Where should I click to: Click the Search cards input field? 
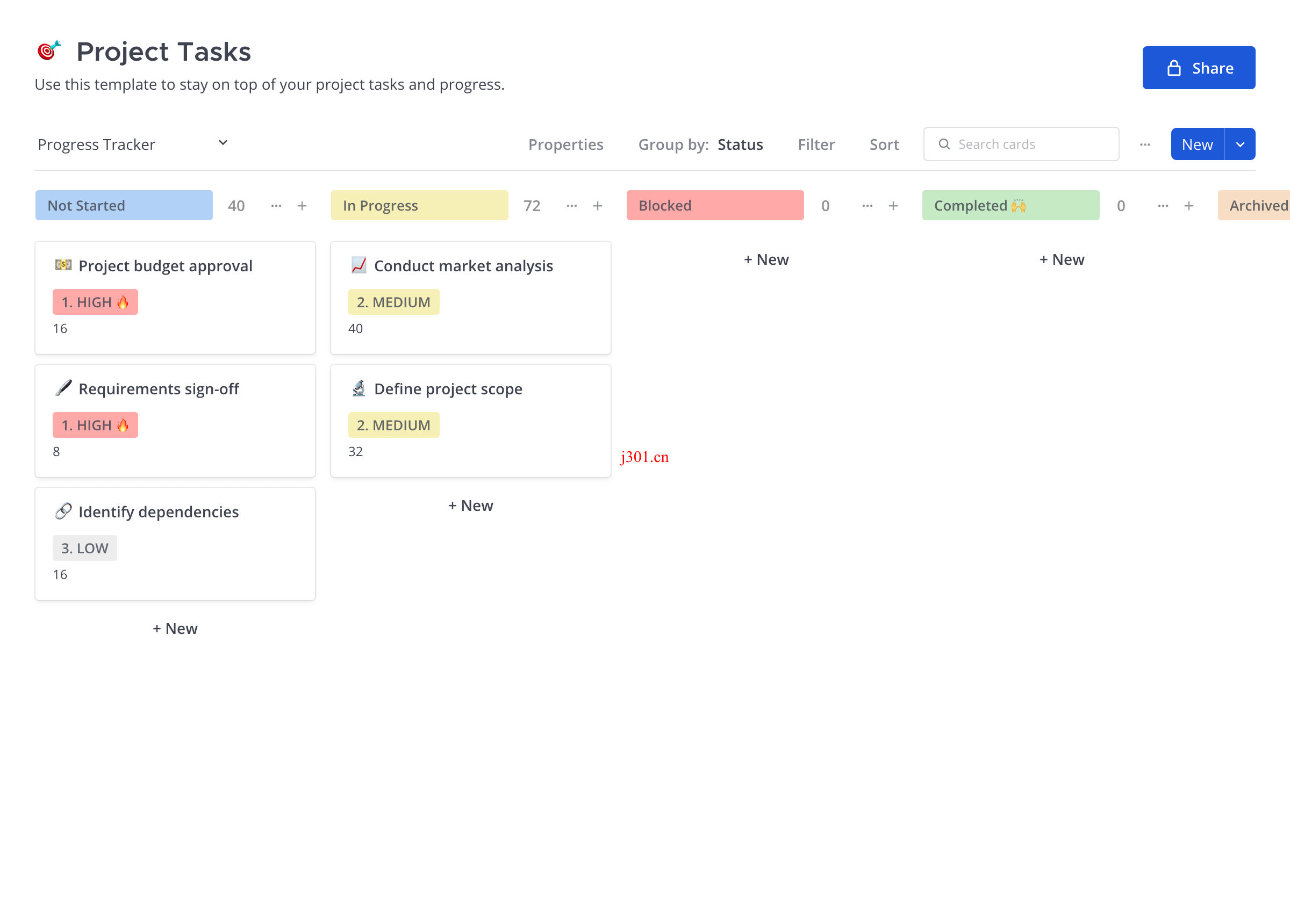point(1021,144)
